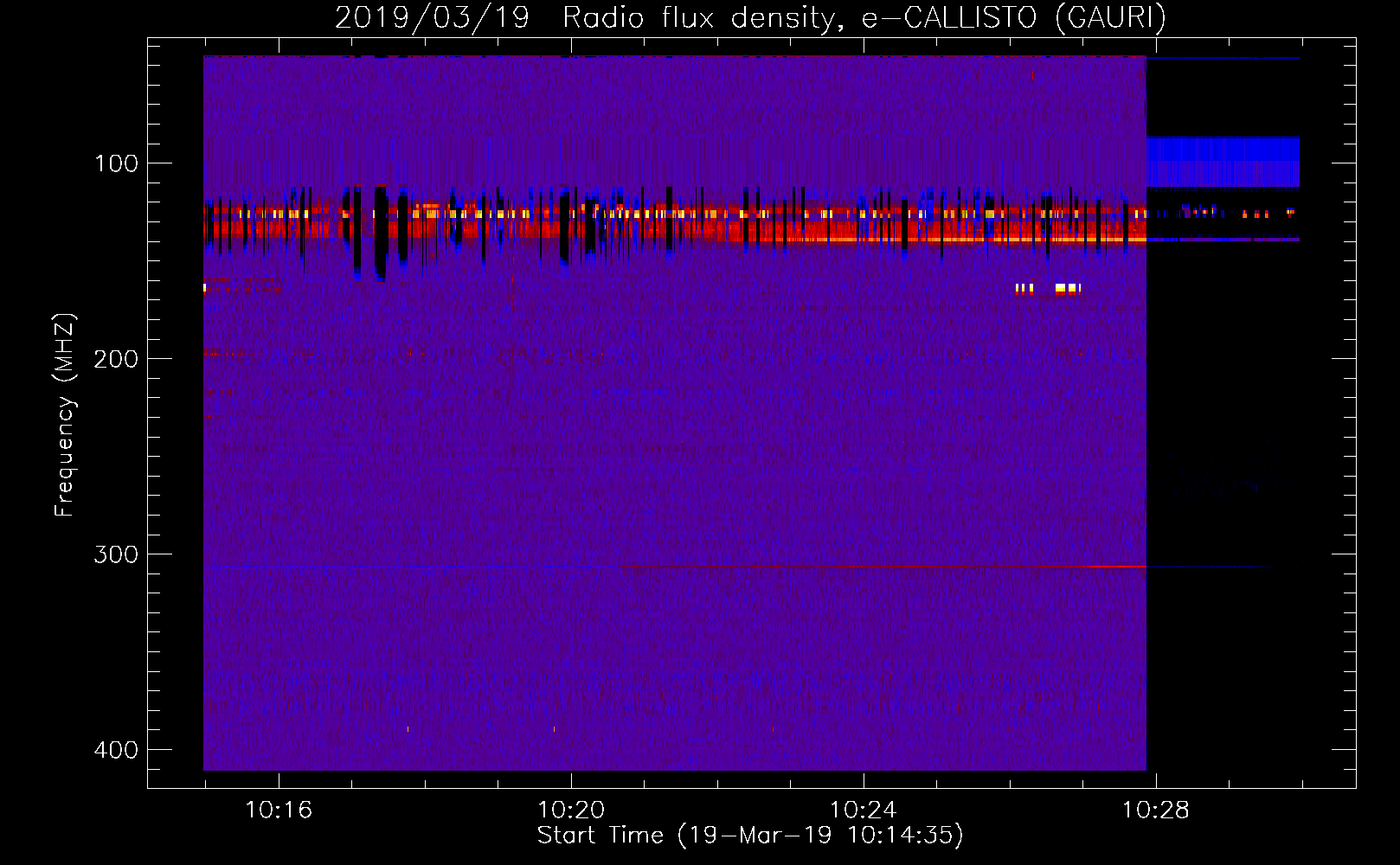Screen dimensions: 1400x865
Task: Click the 10:24 time tick label
Action: [864, 811]
